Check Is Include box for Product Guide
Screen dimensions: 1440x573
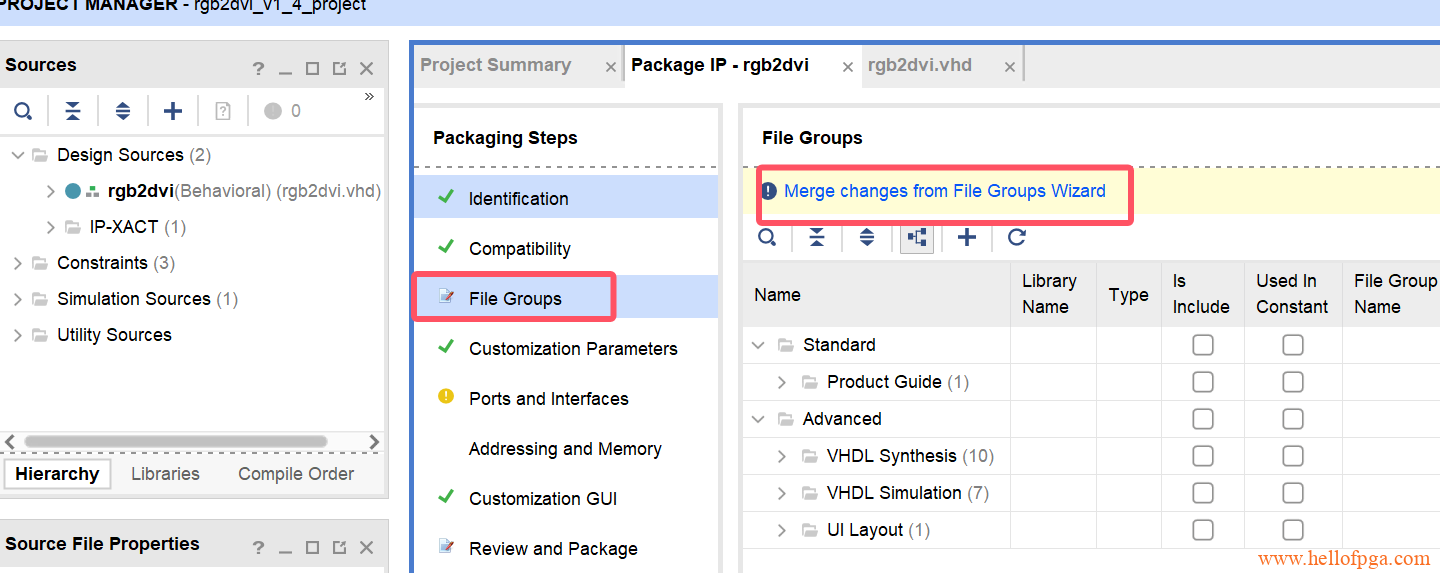point(1203,382)
